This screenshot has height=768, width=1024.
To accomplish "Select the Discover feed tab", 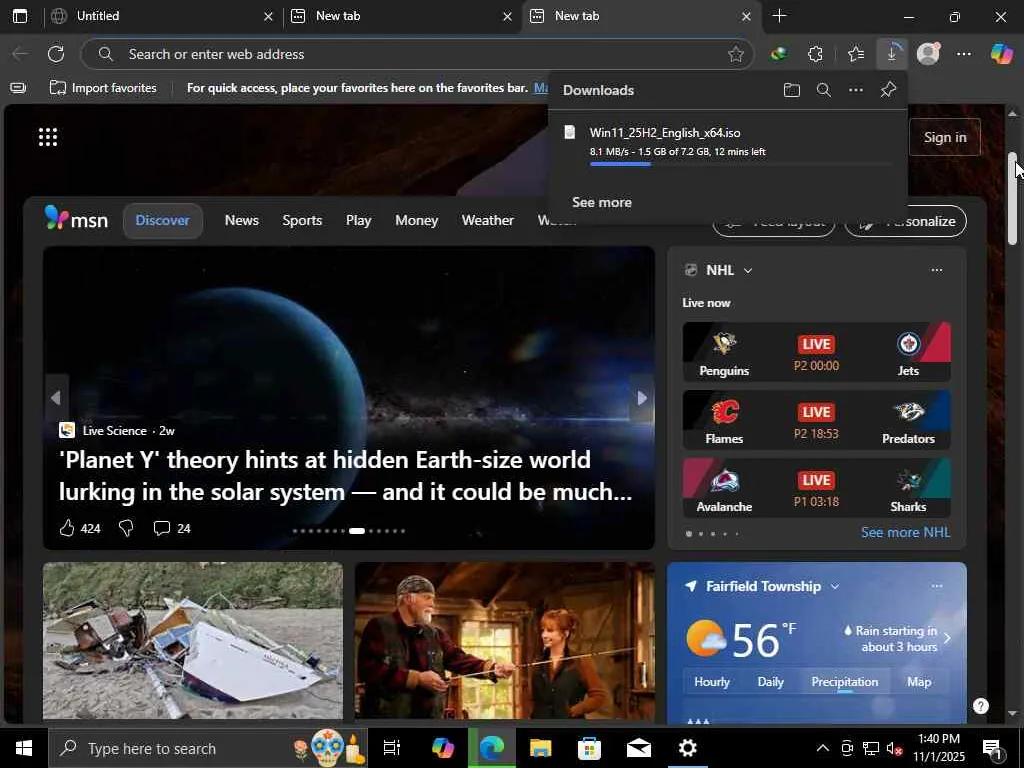I will pyautogui.click(x=163, y=221).
